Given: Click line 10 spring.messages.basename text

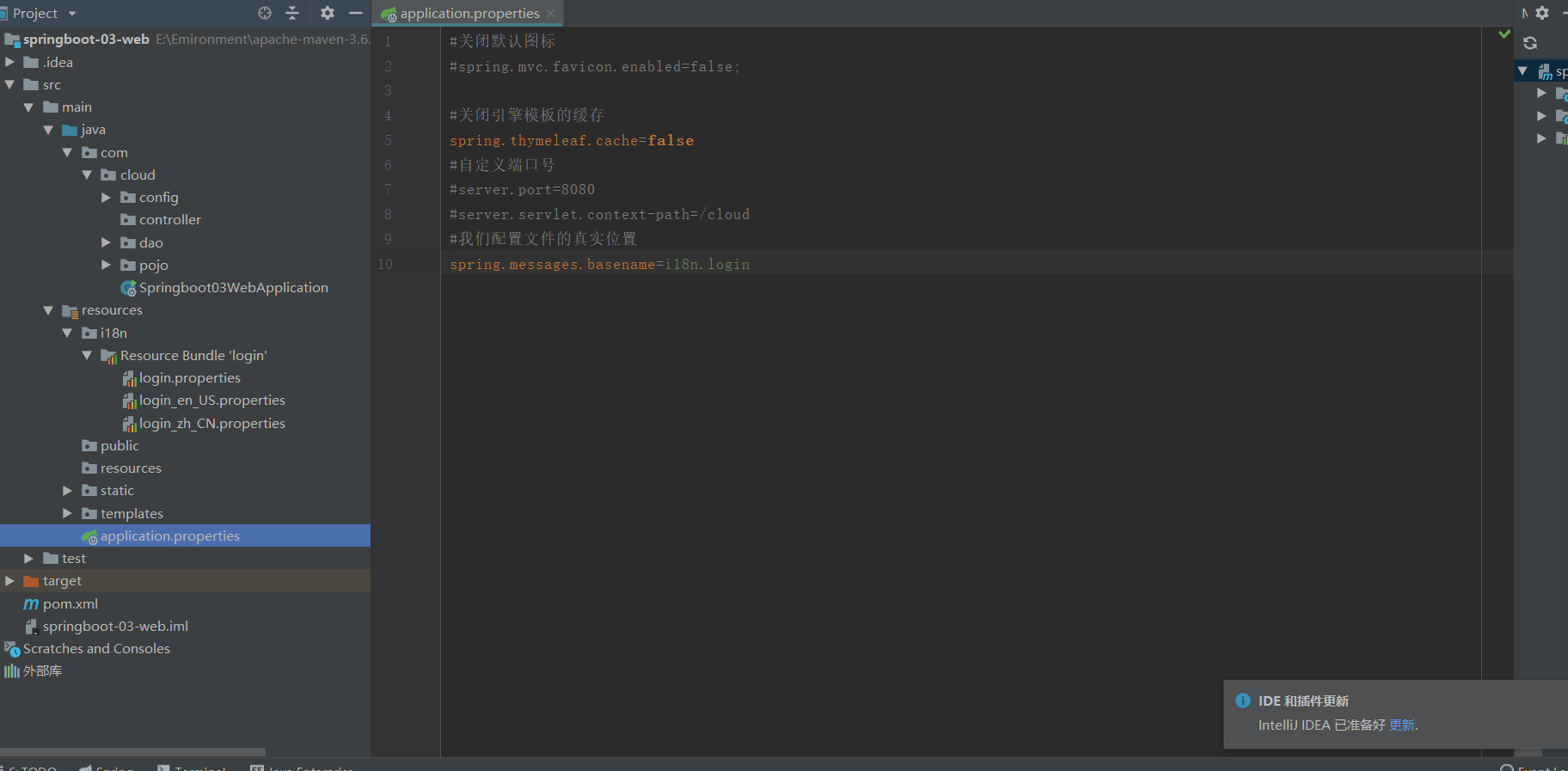Looking at the screenshot, I should tap(599, 264).
